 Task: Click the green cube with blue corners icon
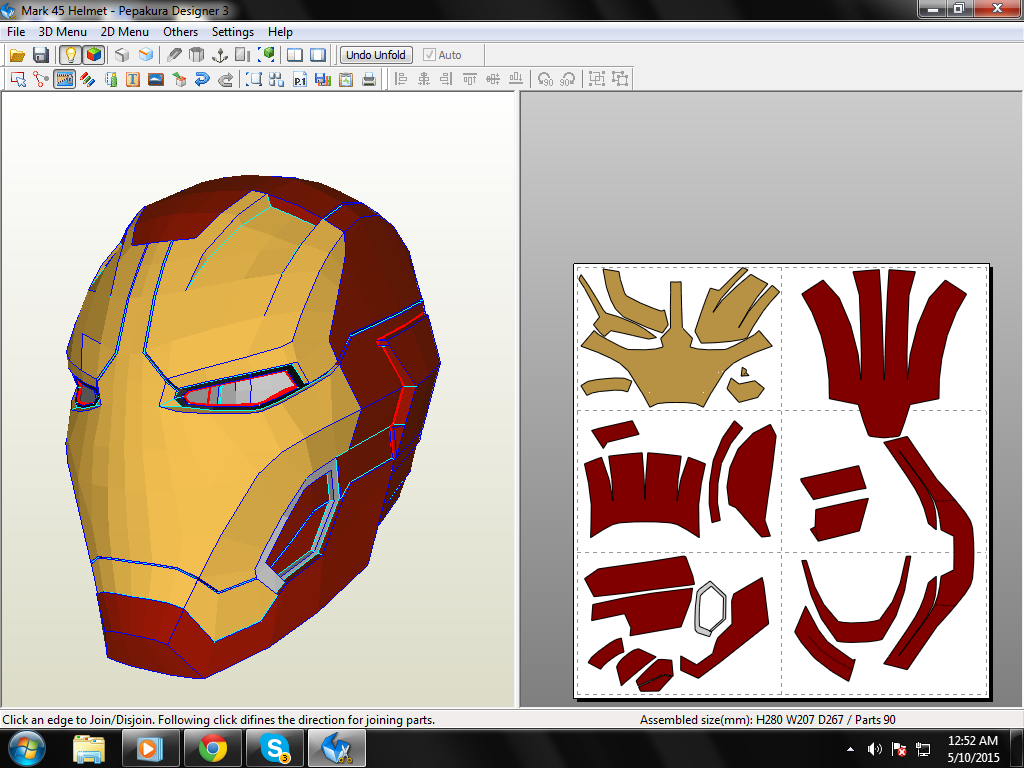point(266,55)
